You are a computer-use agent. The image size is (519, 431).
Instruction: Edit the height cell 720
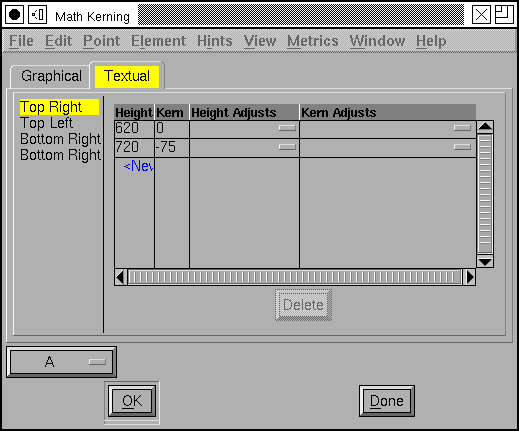pyautogui.click(x=134, y=148)
